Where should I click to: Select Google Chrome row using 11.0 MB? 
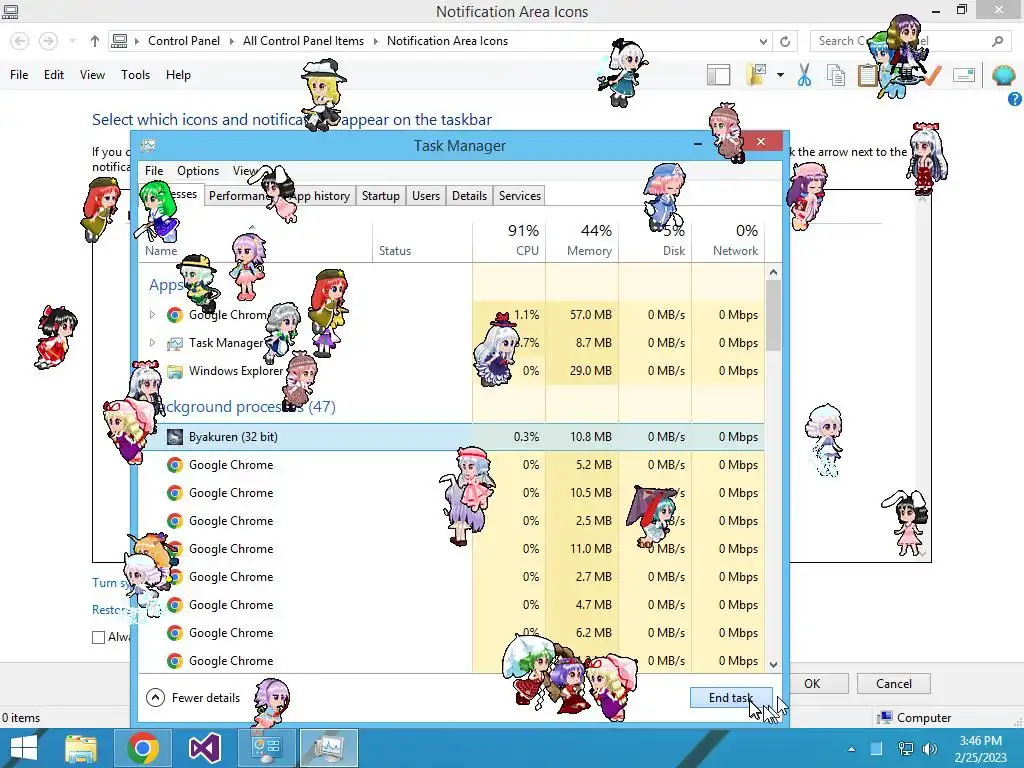[451, 549]
